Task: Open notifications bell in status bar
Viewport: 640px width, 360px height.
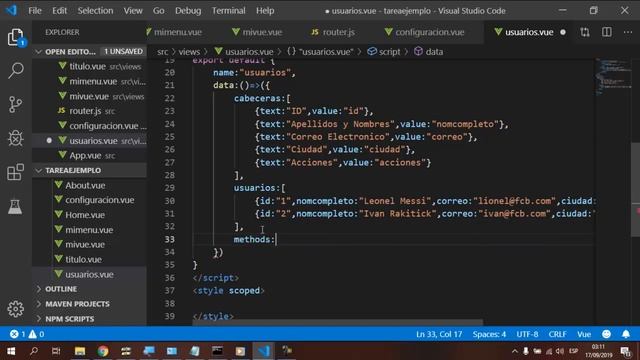Action: tap(626, 334)
